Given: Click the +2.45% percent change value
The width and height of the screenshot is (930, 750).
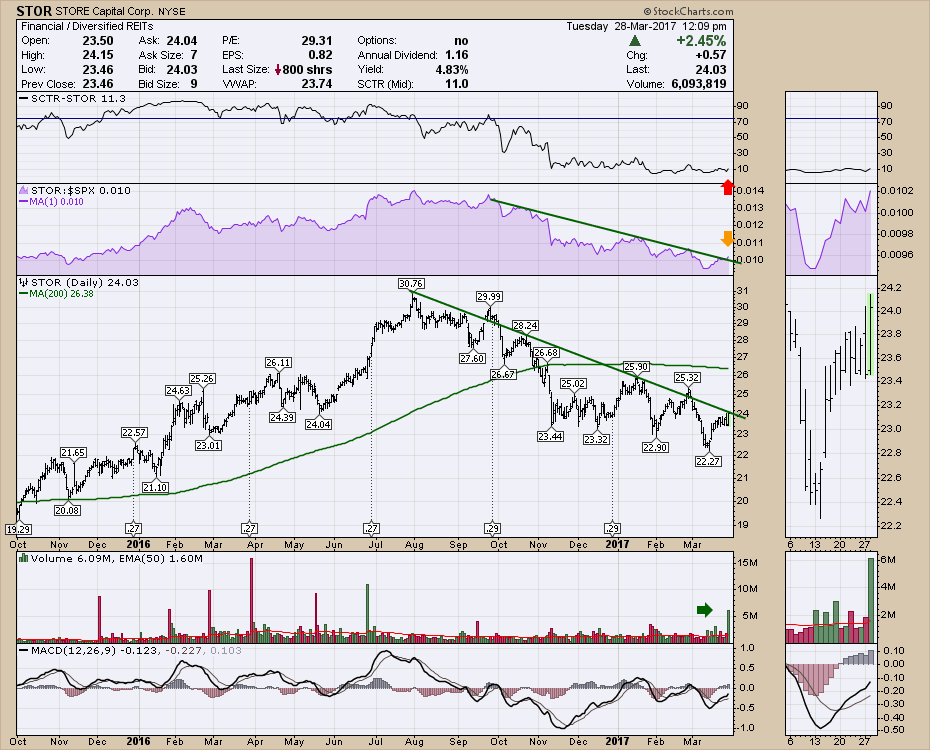Looking at the screenshot, I should [x=701, y=41].
